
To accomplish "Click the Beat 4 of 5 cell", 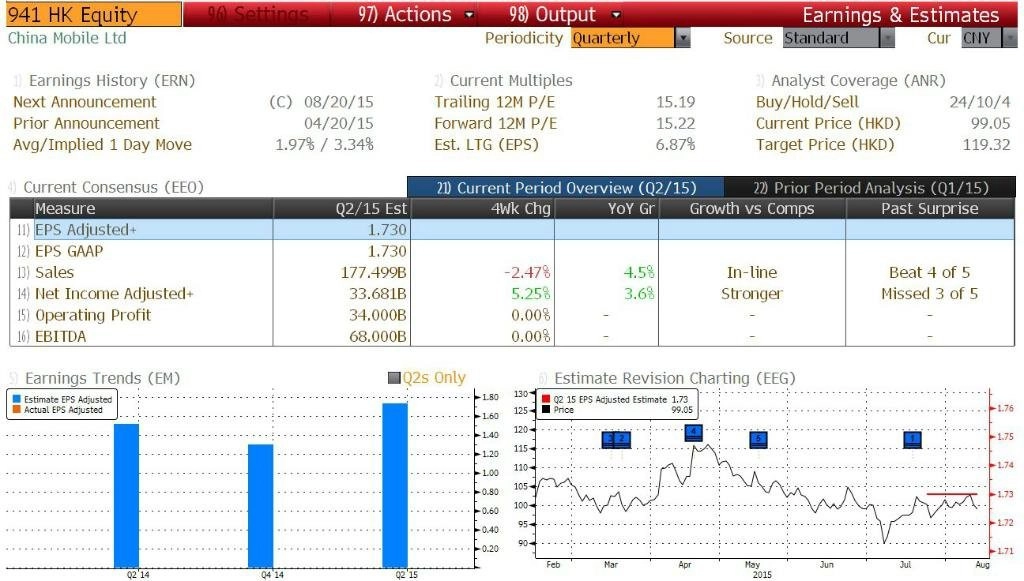I will [930, 272].
